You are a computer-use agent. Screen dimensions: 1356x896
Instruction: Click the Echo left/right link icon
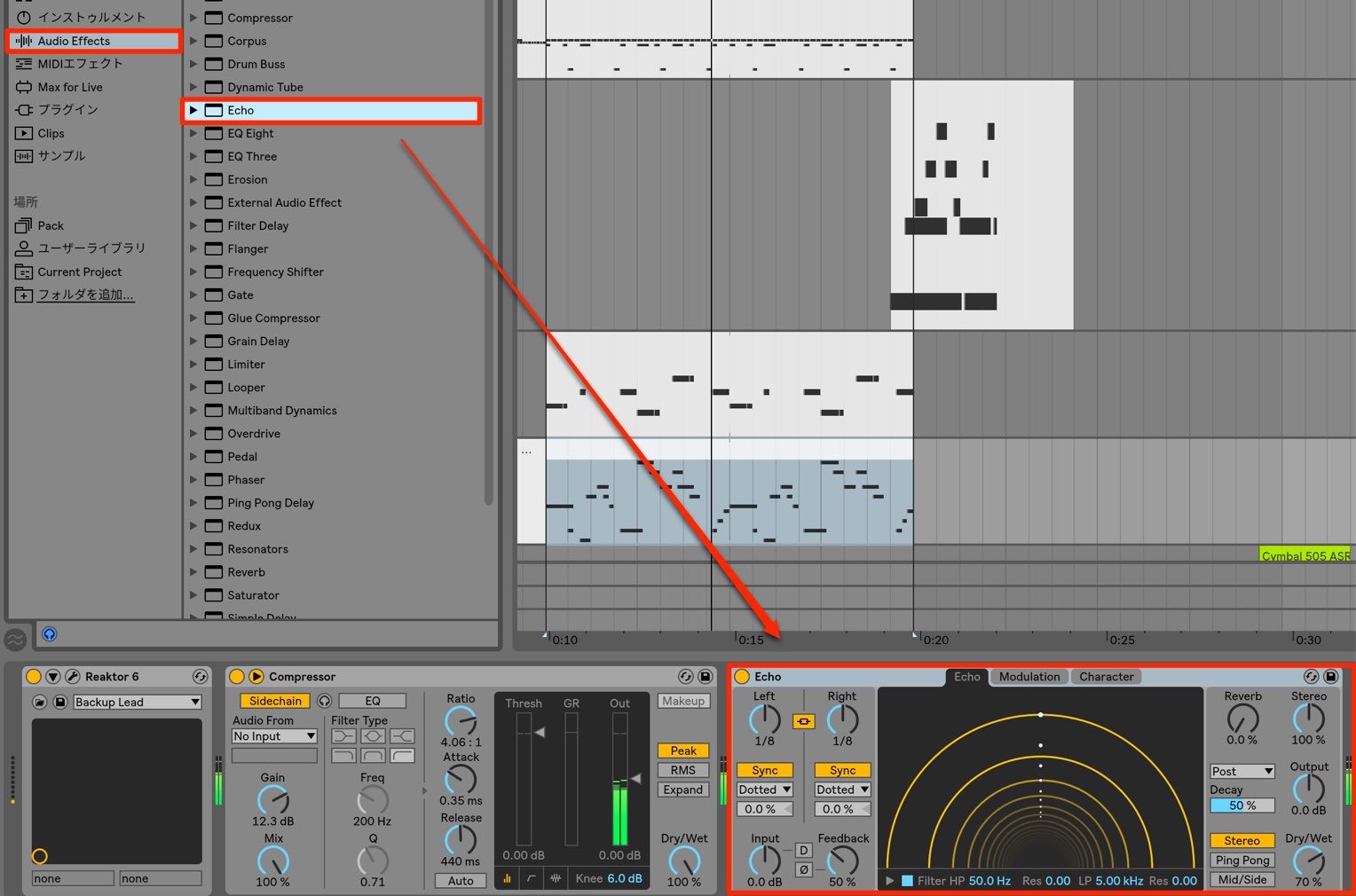point(804,721)
